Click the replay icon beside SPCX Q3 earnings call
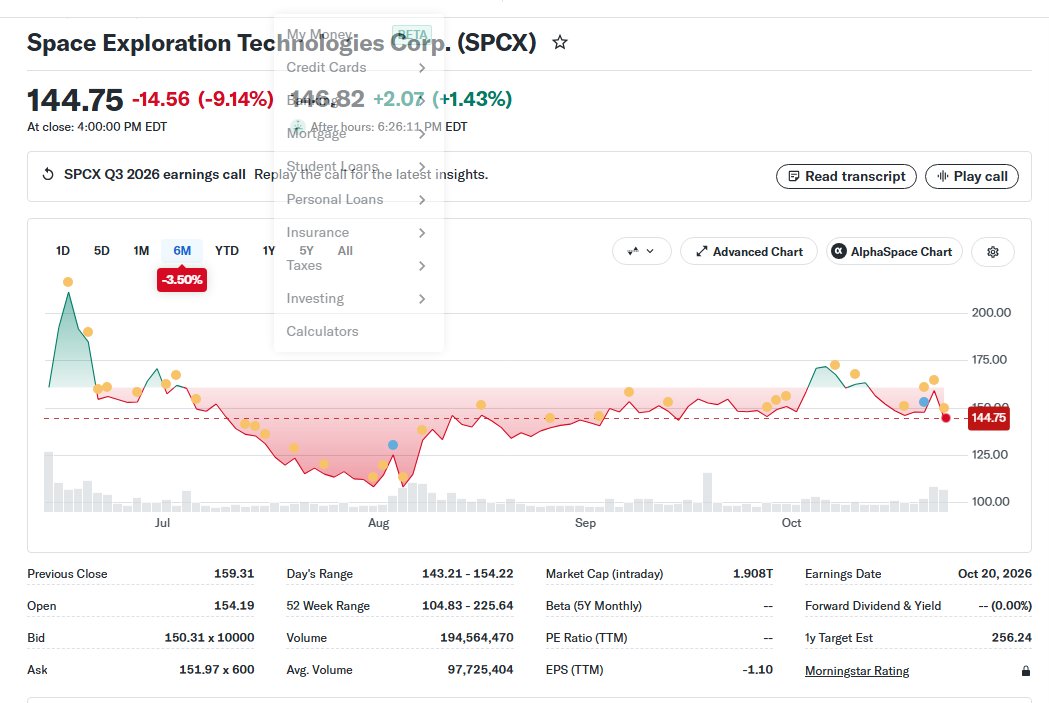The width and height of the screenshot is (1049, 703). pos(48,175)
